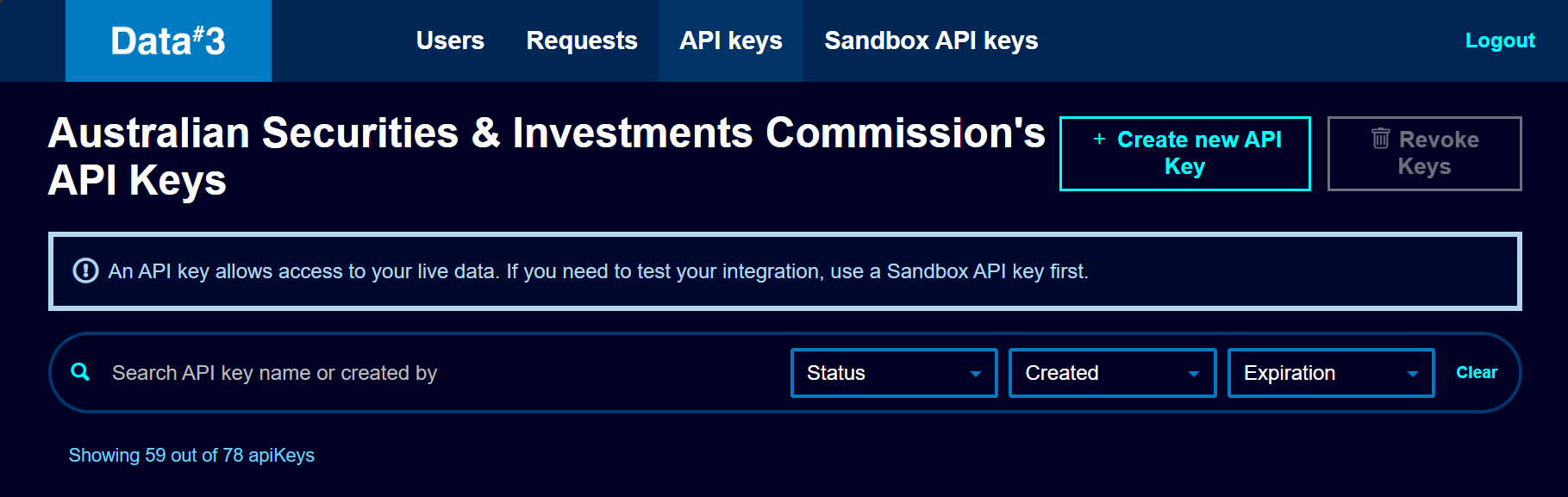
Task: Click the Expiration dropdown arrow
Action: (1413, 374)
